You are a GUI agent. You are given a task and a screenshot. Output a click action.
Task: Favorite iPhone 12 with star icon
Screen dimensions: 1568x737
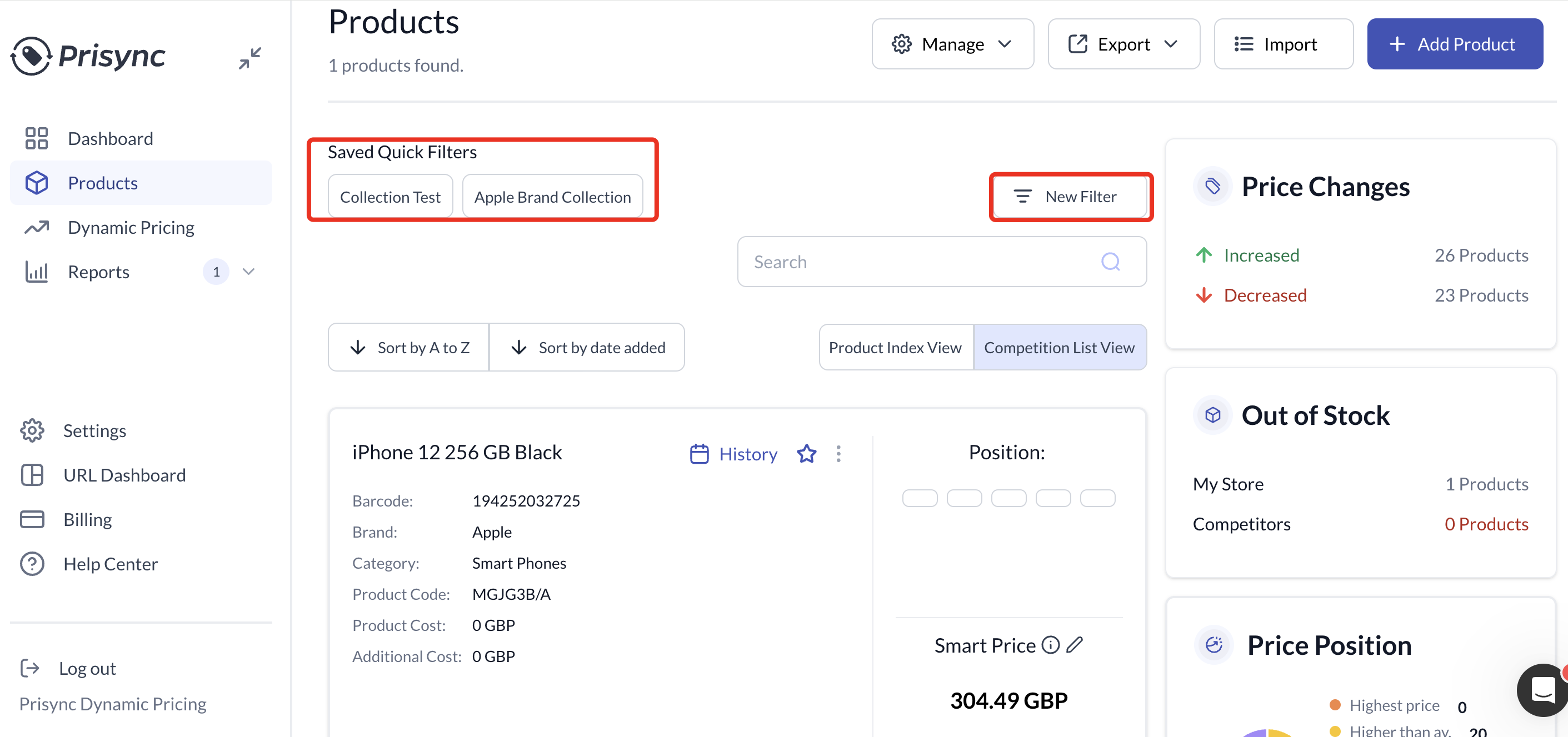click(x=807, y=453)
